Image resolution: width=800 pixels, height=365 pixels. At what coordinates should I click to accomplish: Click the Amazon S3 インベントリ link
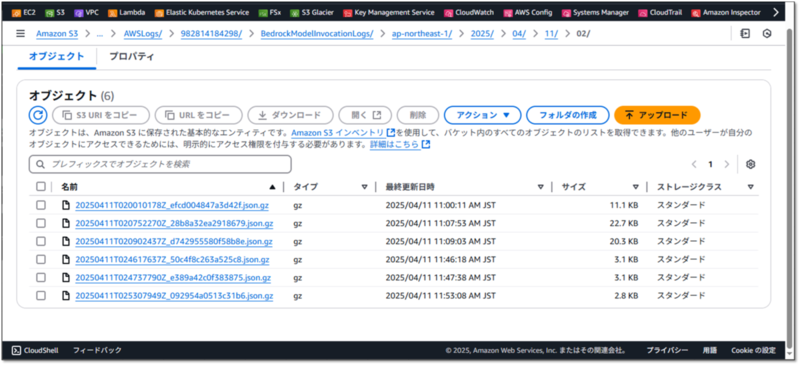point(342,133)
